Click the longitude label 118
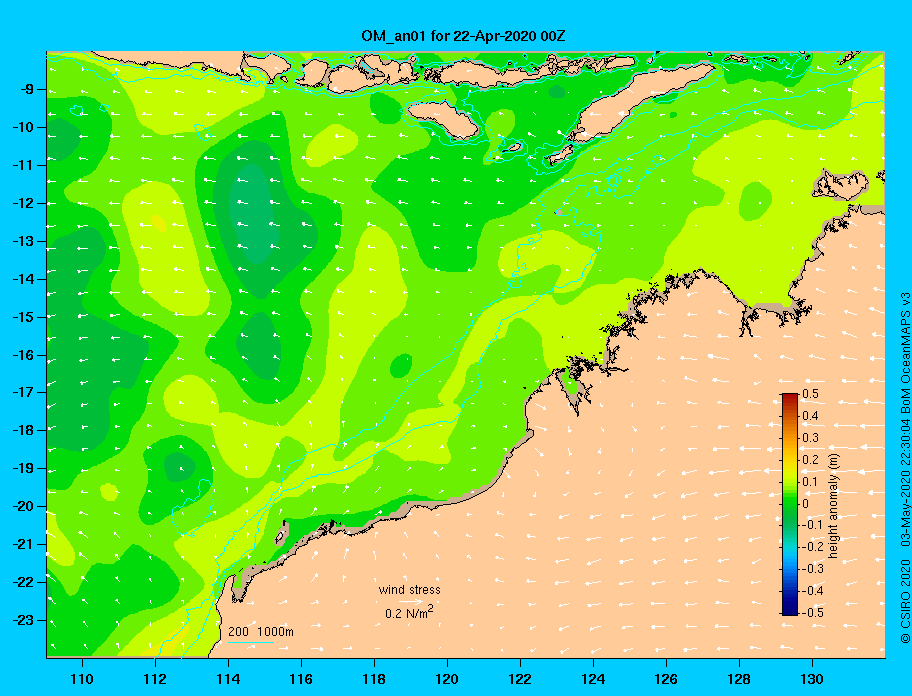Viewport: 912px width, 696px height. pos(374,679)
